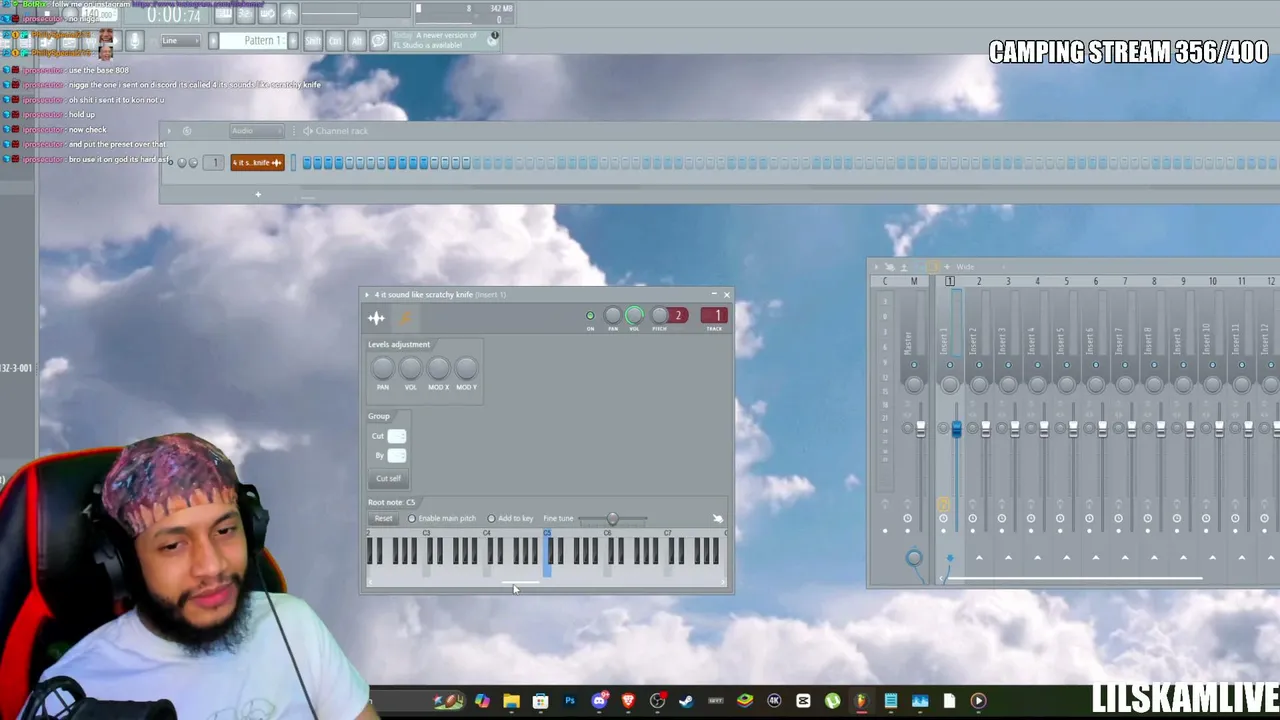This screenshot has width=1280, height=720.
Task: Click the microphone icon in the toolbar
Action: click(135, 41)
